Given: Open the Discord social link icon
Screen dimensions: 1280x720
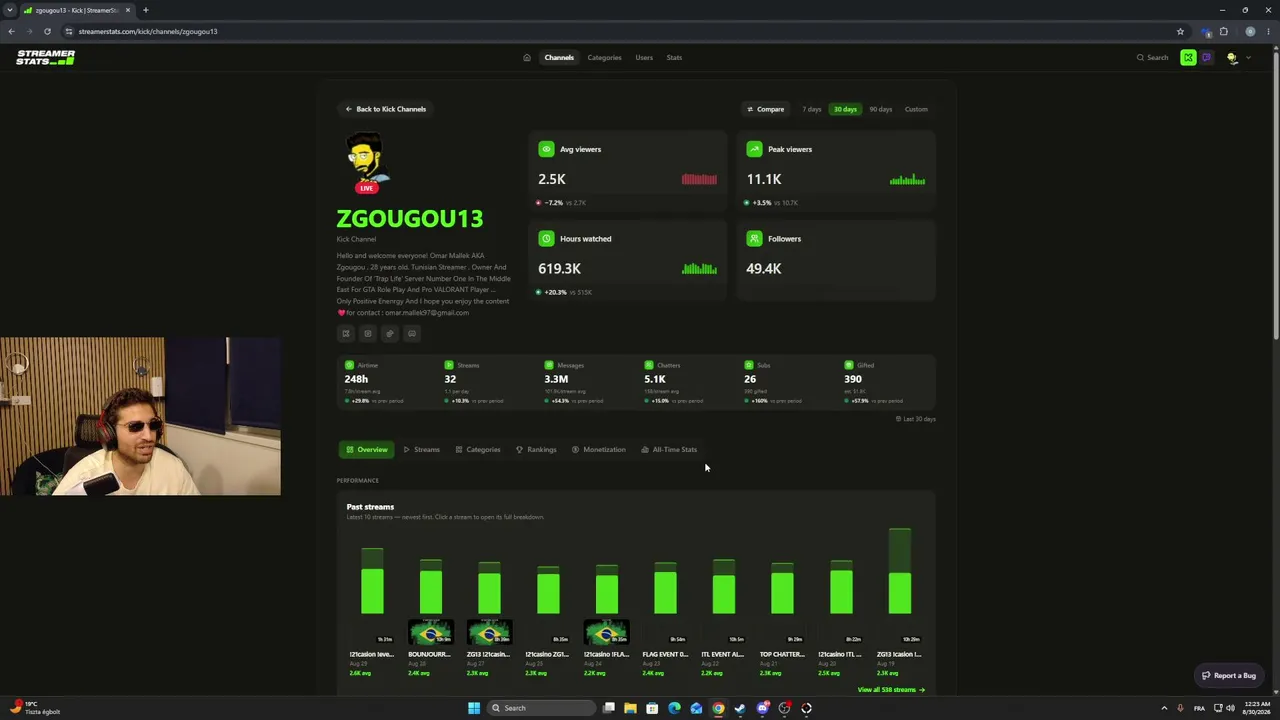Looking at the screenshot, I should tap(412, 333).
